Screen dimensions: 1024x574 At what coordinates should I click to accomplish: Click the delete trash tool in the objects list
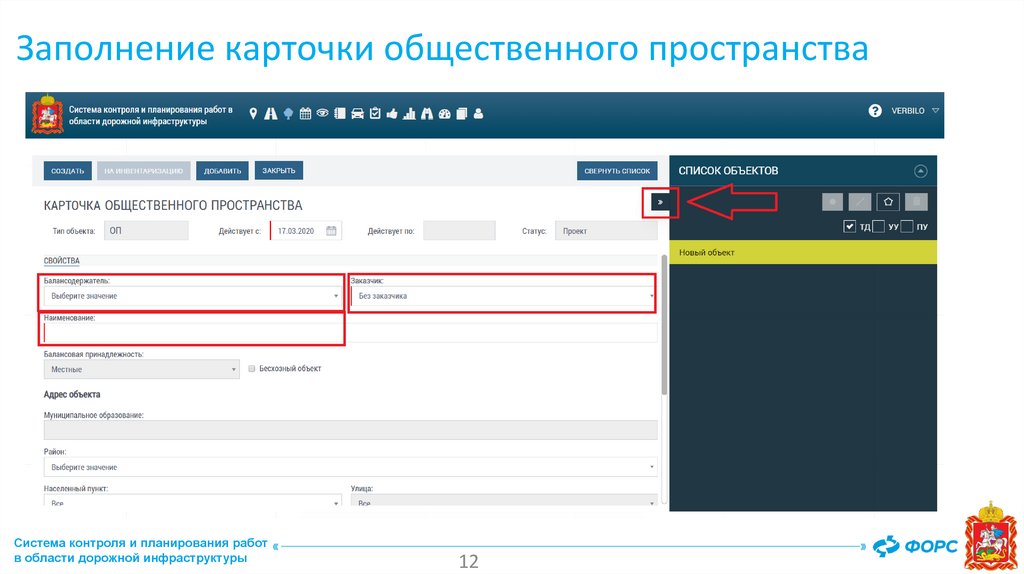coord(916,202)
